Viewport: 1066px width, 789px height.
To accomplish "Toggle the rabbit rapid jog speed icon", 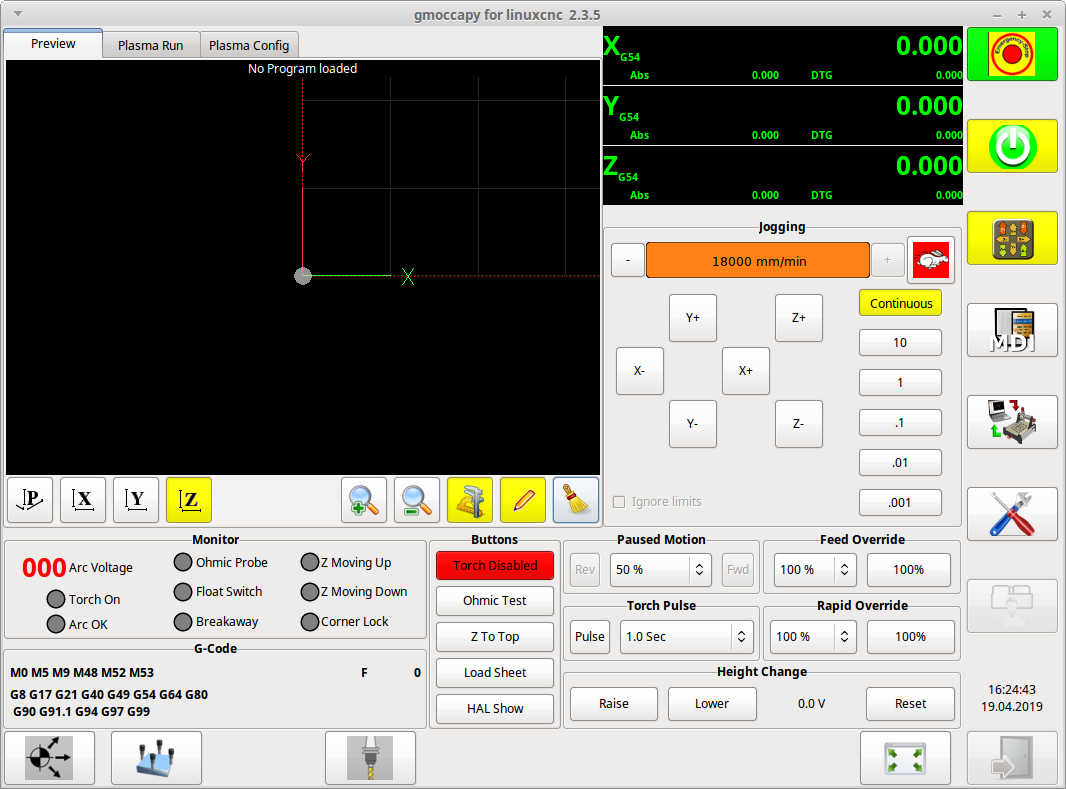I will tap(931, 260).
